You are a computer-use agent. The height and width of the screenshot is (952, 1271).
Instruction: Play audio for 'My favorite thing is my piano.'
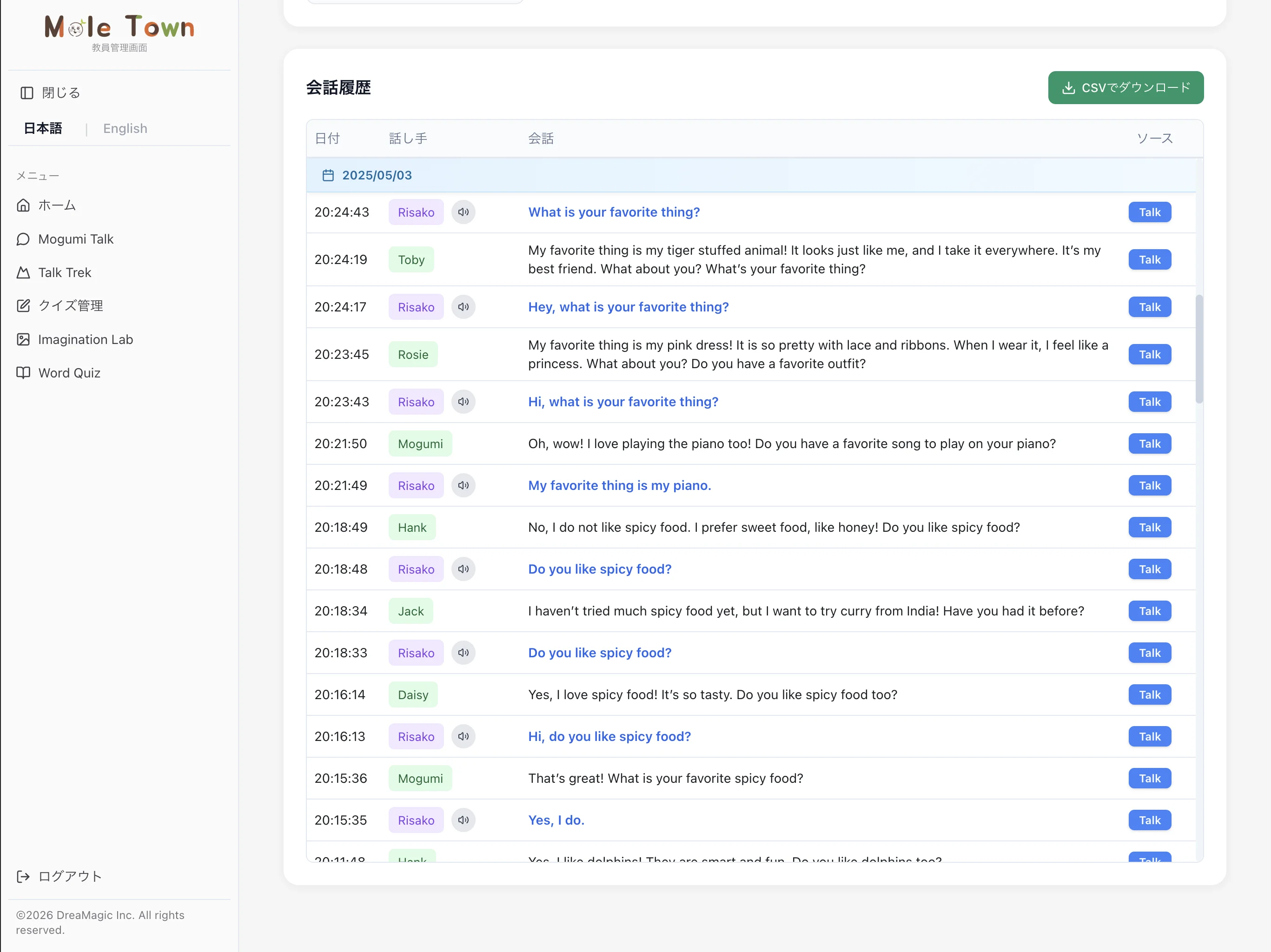click(463, 485)
